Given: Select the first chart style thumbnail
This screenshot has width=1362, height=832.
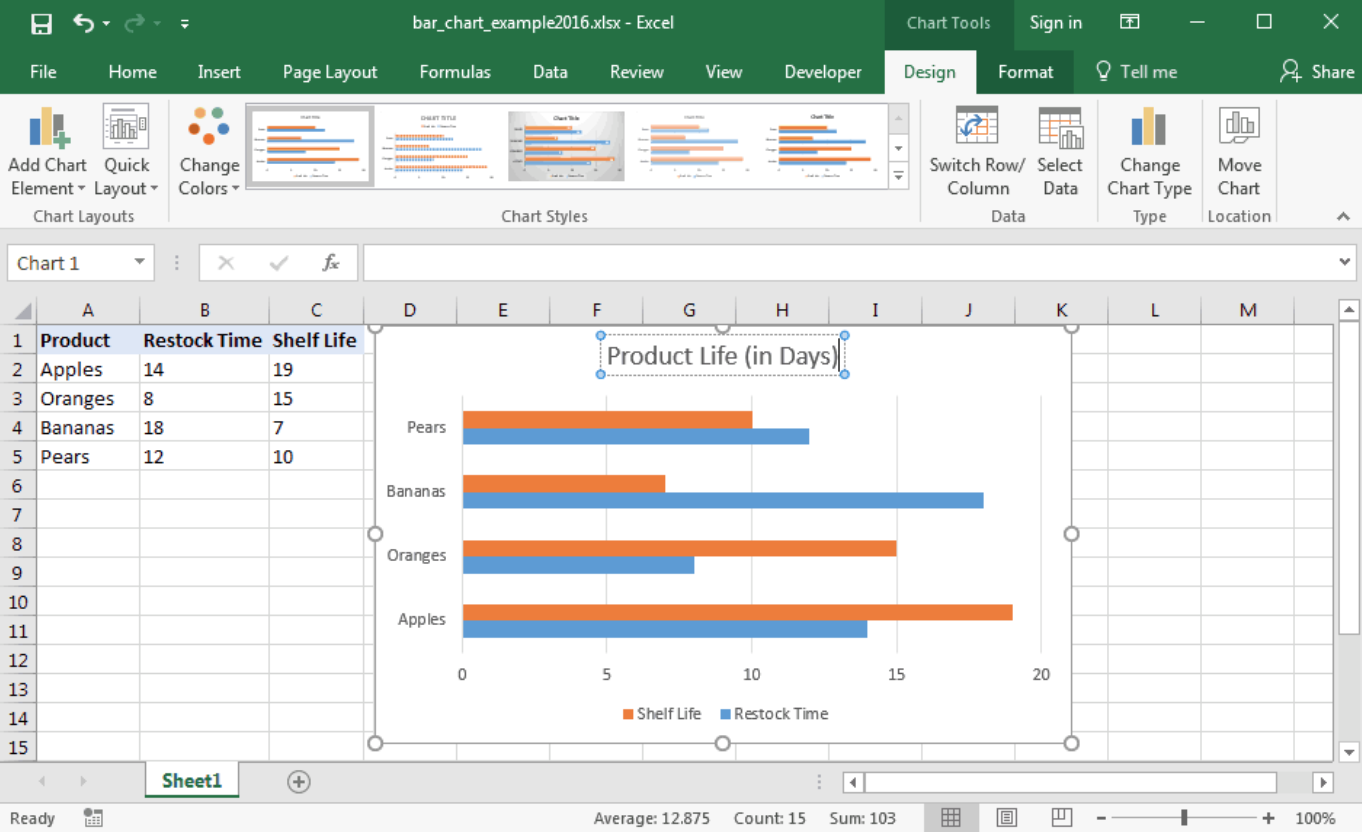Looking at the screenshot, I should pos(311,146).
